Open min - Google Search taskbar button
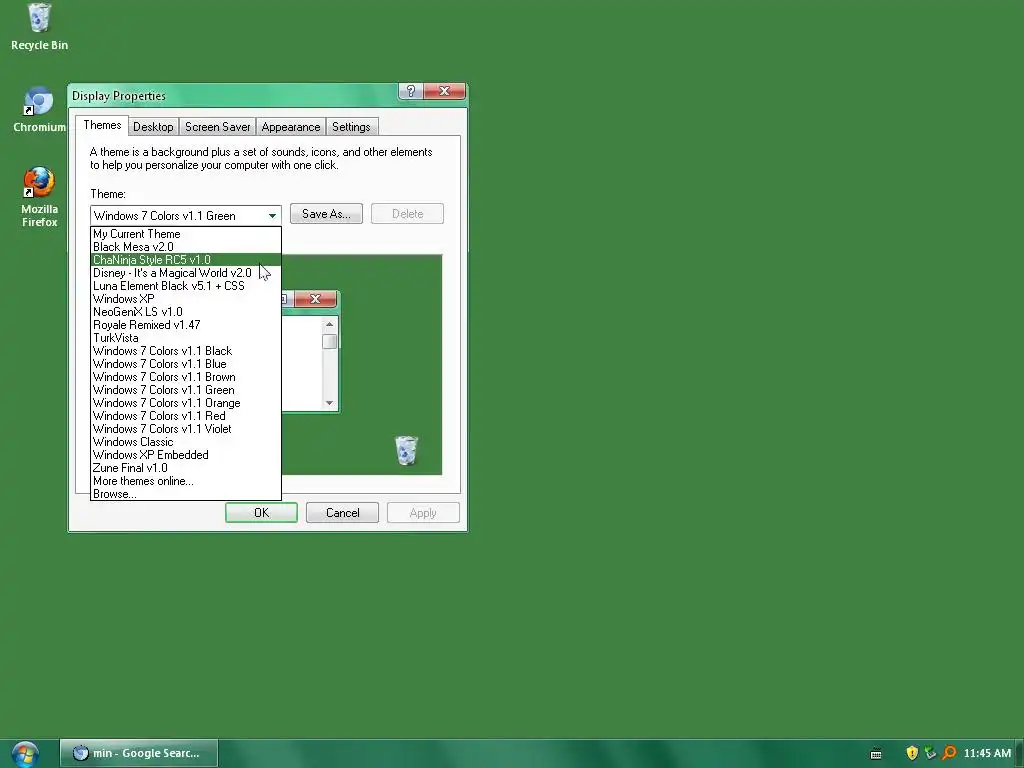Viewport: 1024px width, 768px height. point(138,753)
